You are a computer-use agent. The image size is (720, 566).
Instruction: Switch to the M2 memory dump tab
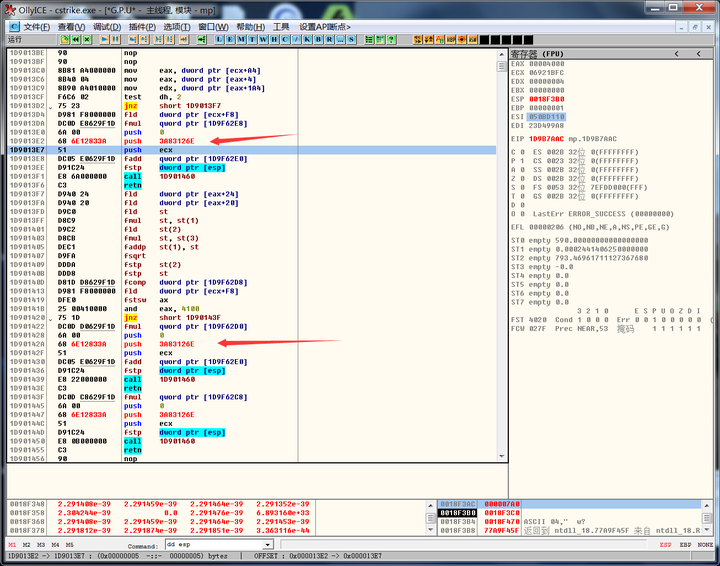(26, 546)
